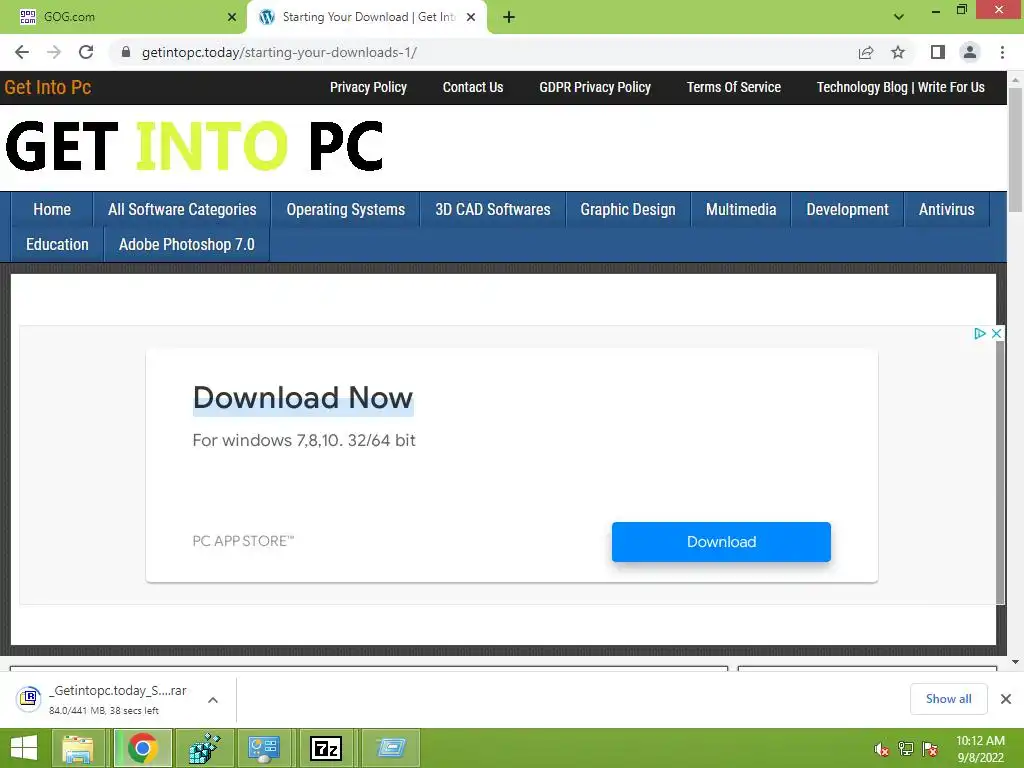Close the downloads bar
The height and width of the screenshot is (768, 1024).
(x=1006, y=699)
